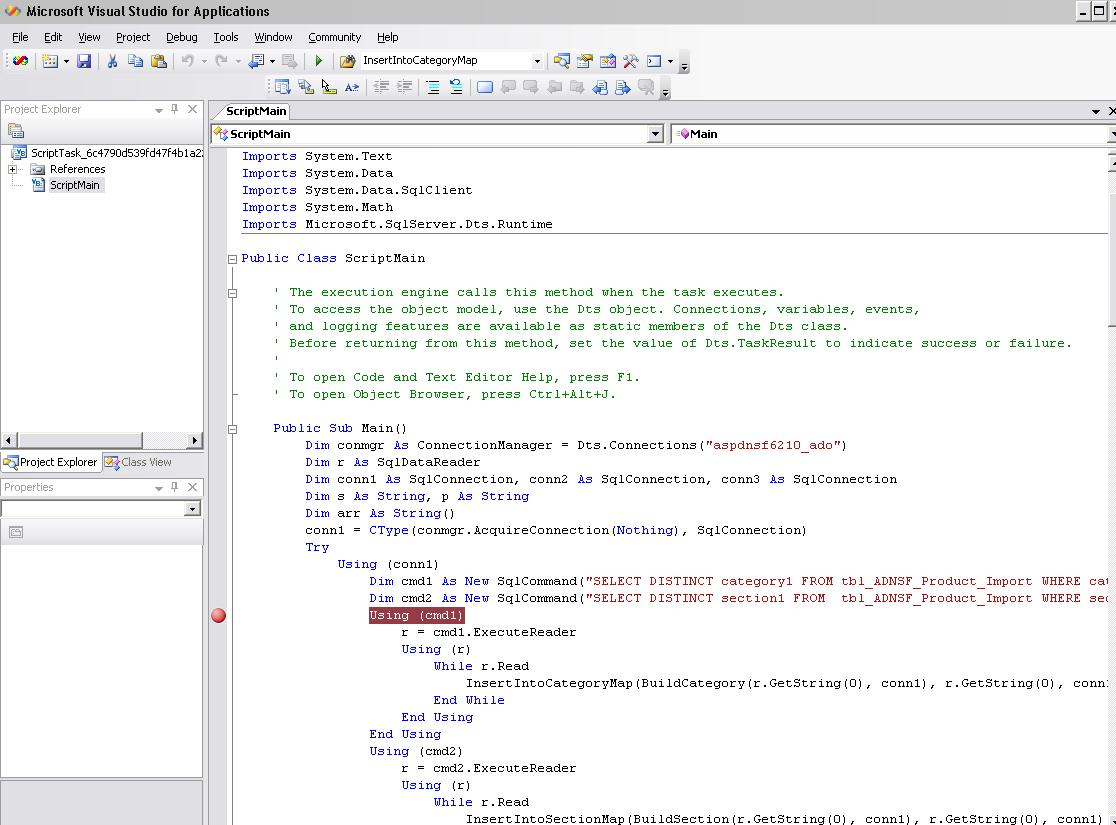The height and width of the screenshot is (825, 1116).
Task: Expand the References tree node
Action: click(13, 169)
